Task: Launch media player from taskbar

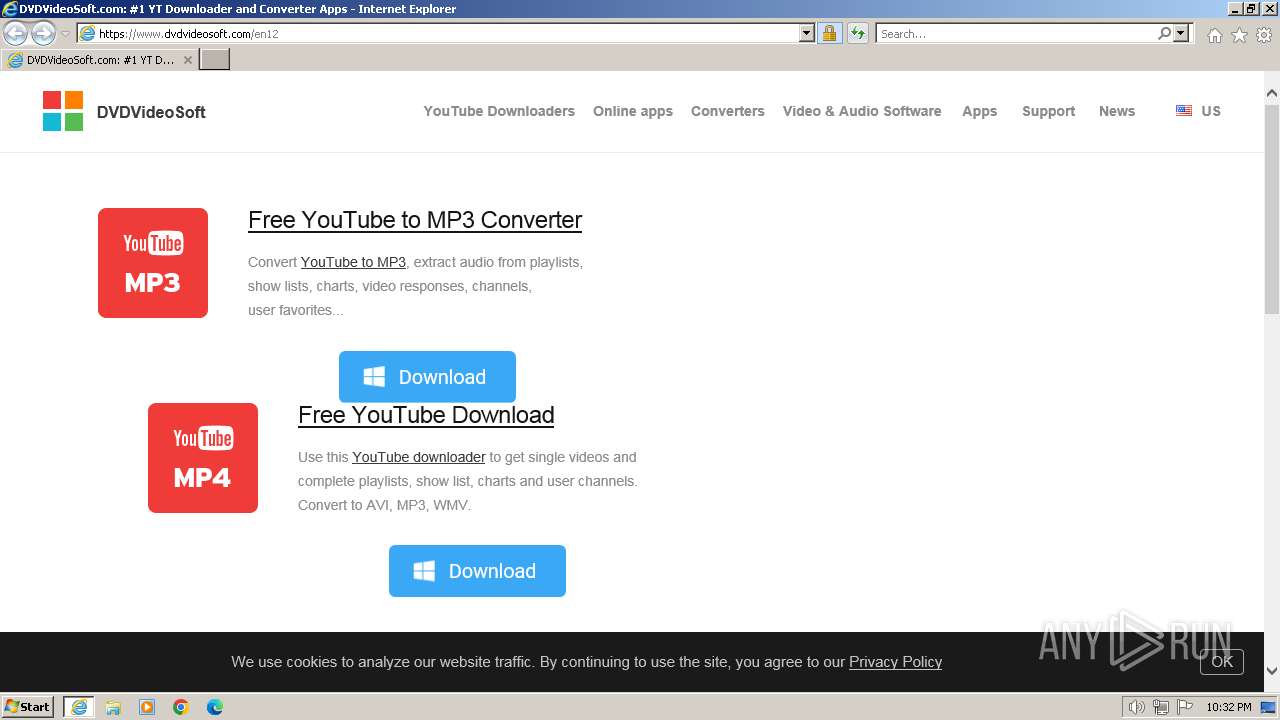Action: point(147,707)
